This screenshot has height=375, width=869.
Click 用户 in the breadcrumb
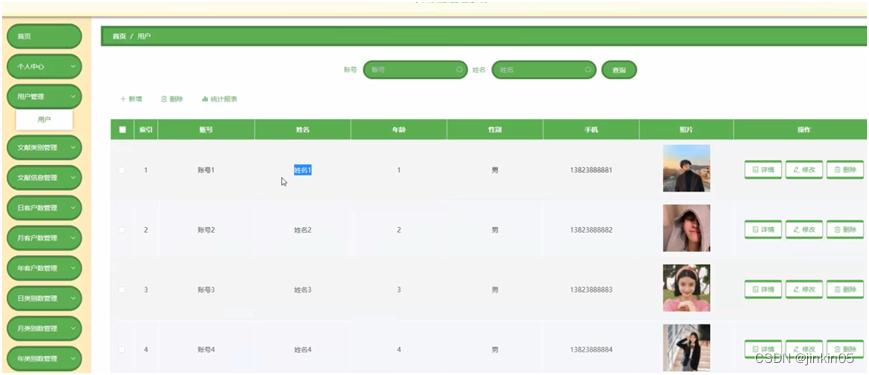coord(144,36)
